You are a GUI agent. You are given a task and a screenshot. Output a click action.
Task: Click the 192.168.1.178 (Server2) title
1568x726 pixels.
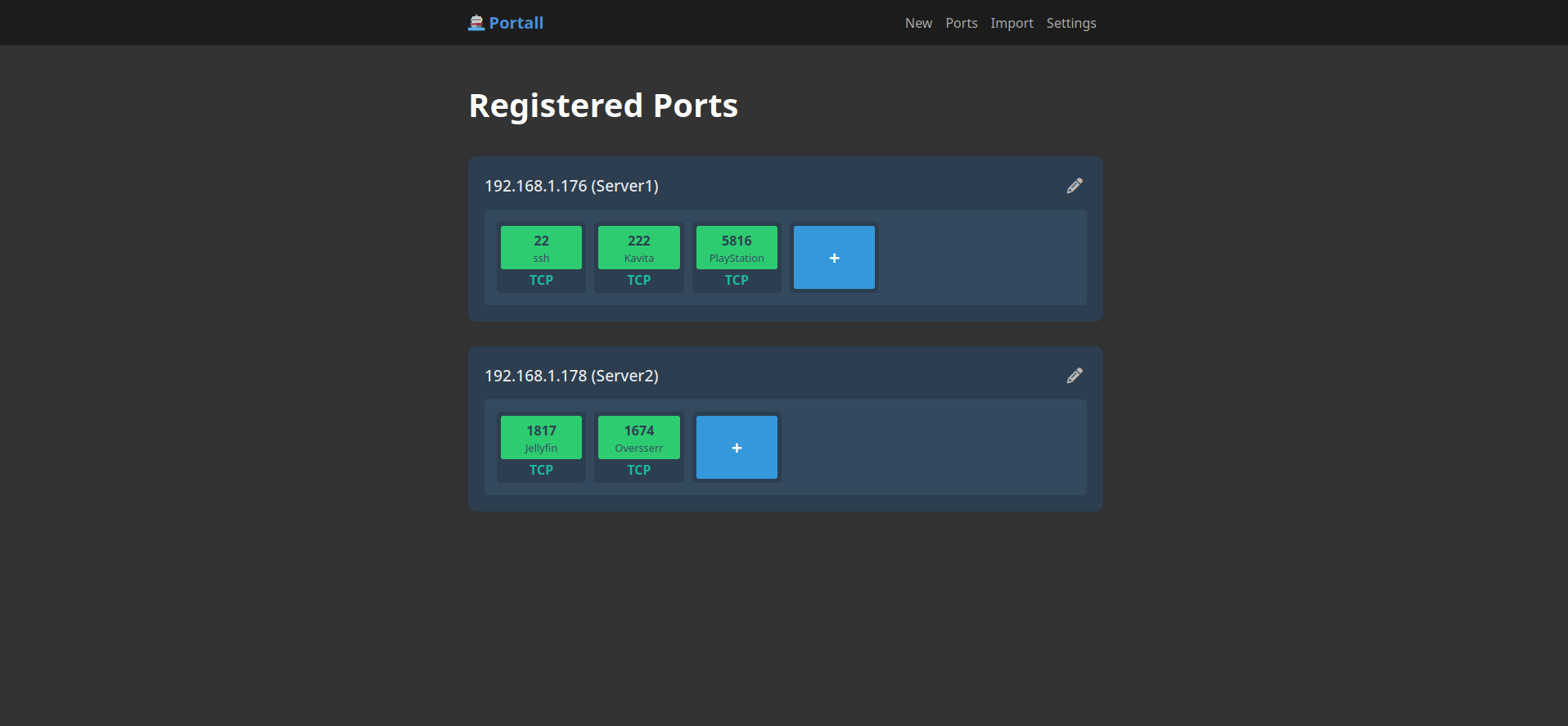pyautogui.click(x=571, y=376)
